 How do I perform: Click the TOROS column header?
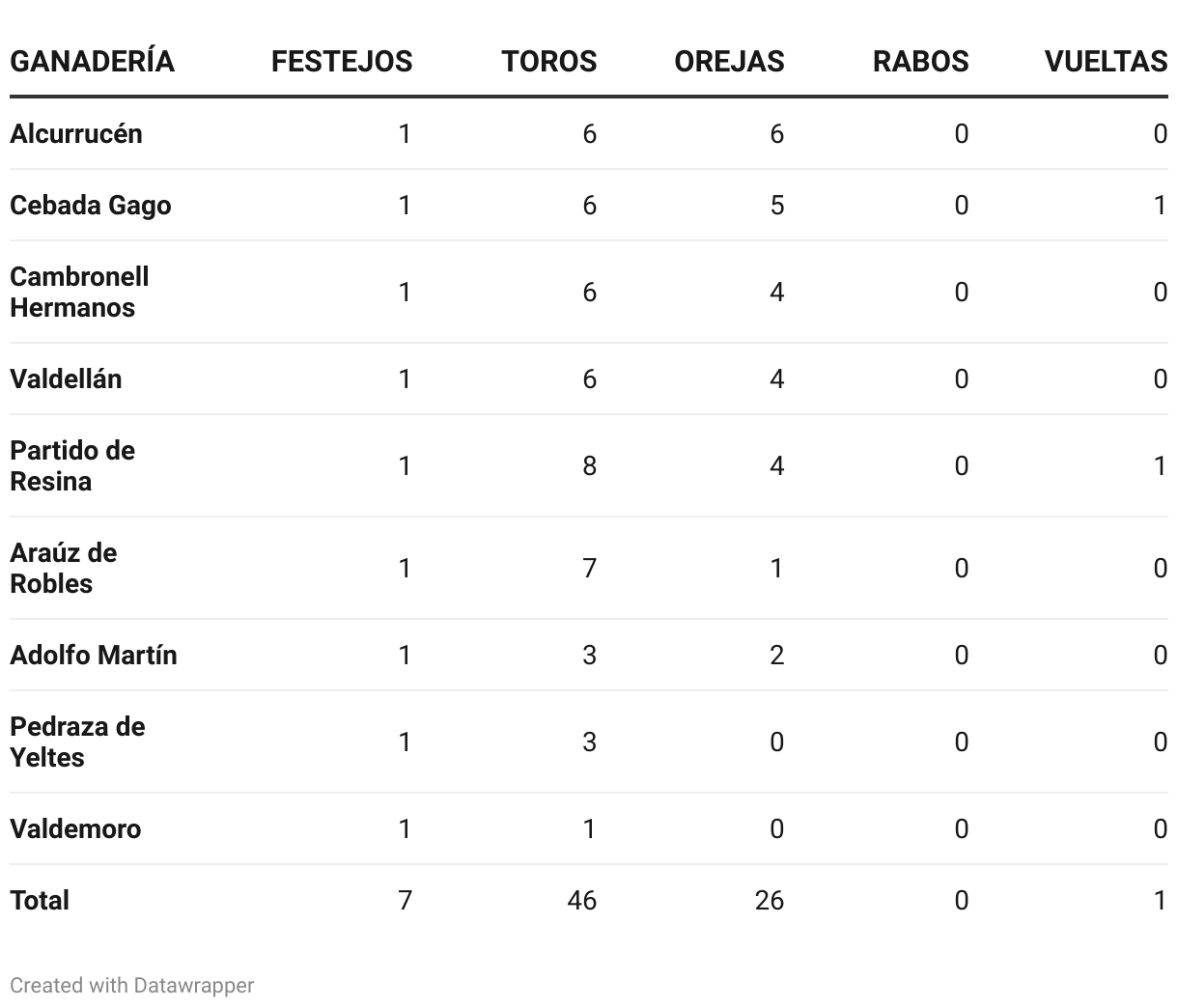548,62
